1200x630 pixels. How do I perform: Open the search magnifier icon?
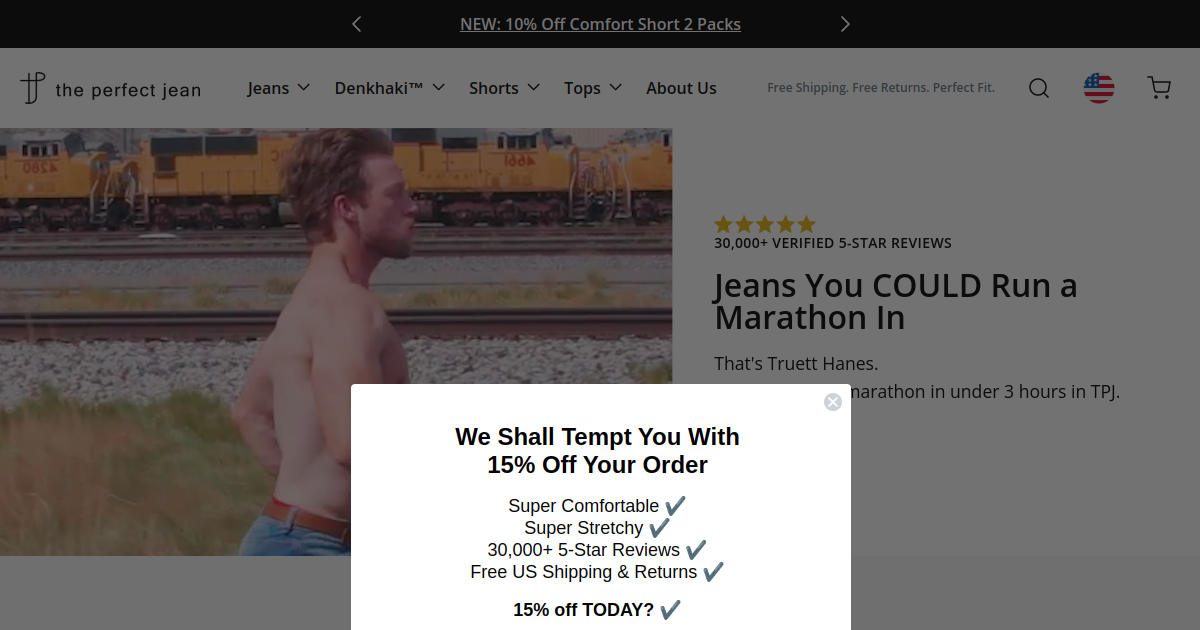1039,88
